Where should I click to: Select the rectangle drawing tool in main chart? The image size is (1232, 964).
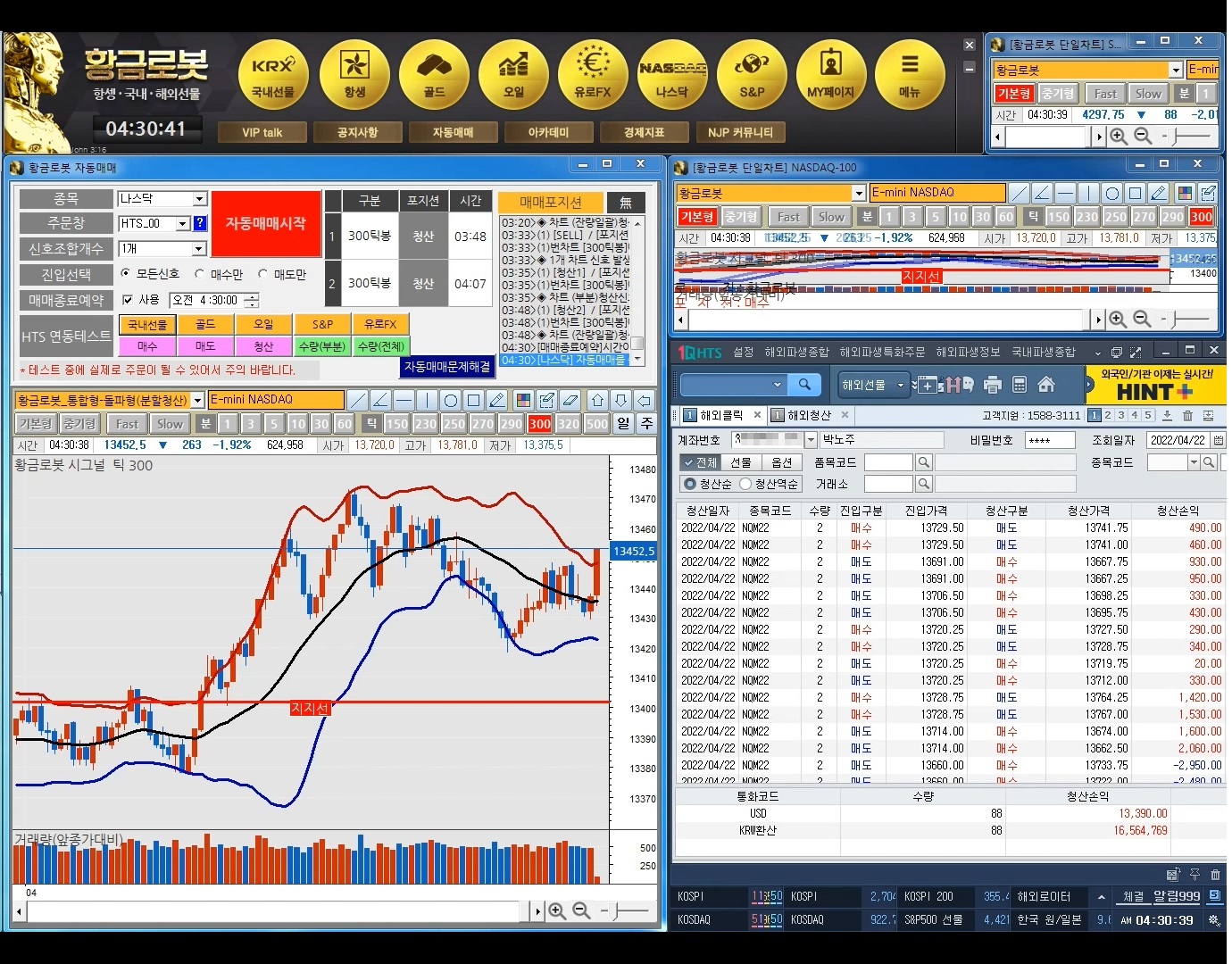(x=473, y=400)
